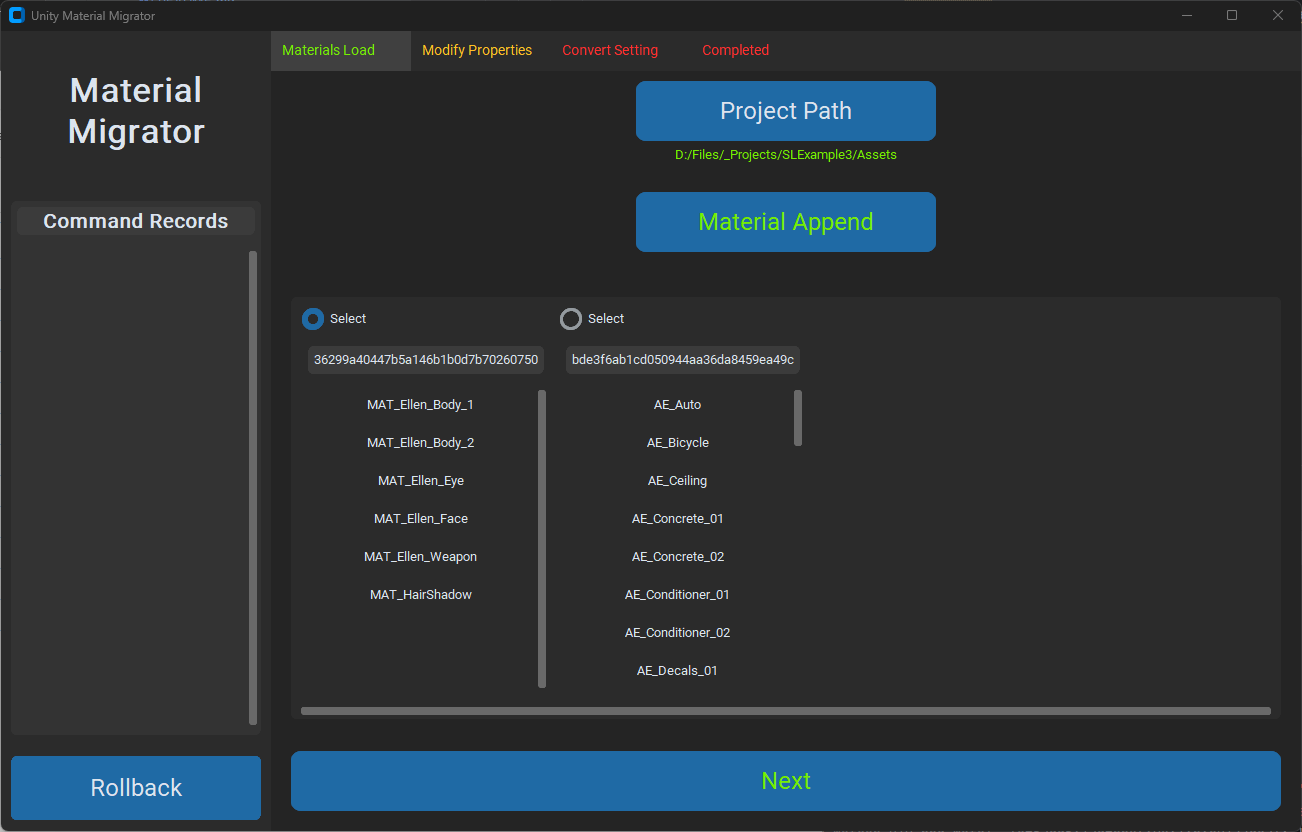Select AE_Bicycle material

[677, 443]
